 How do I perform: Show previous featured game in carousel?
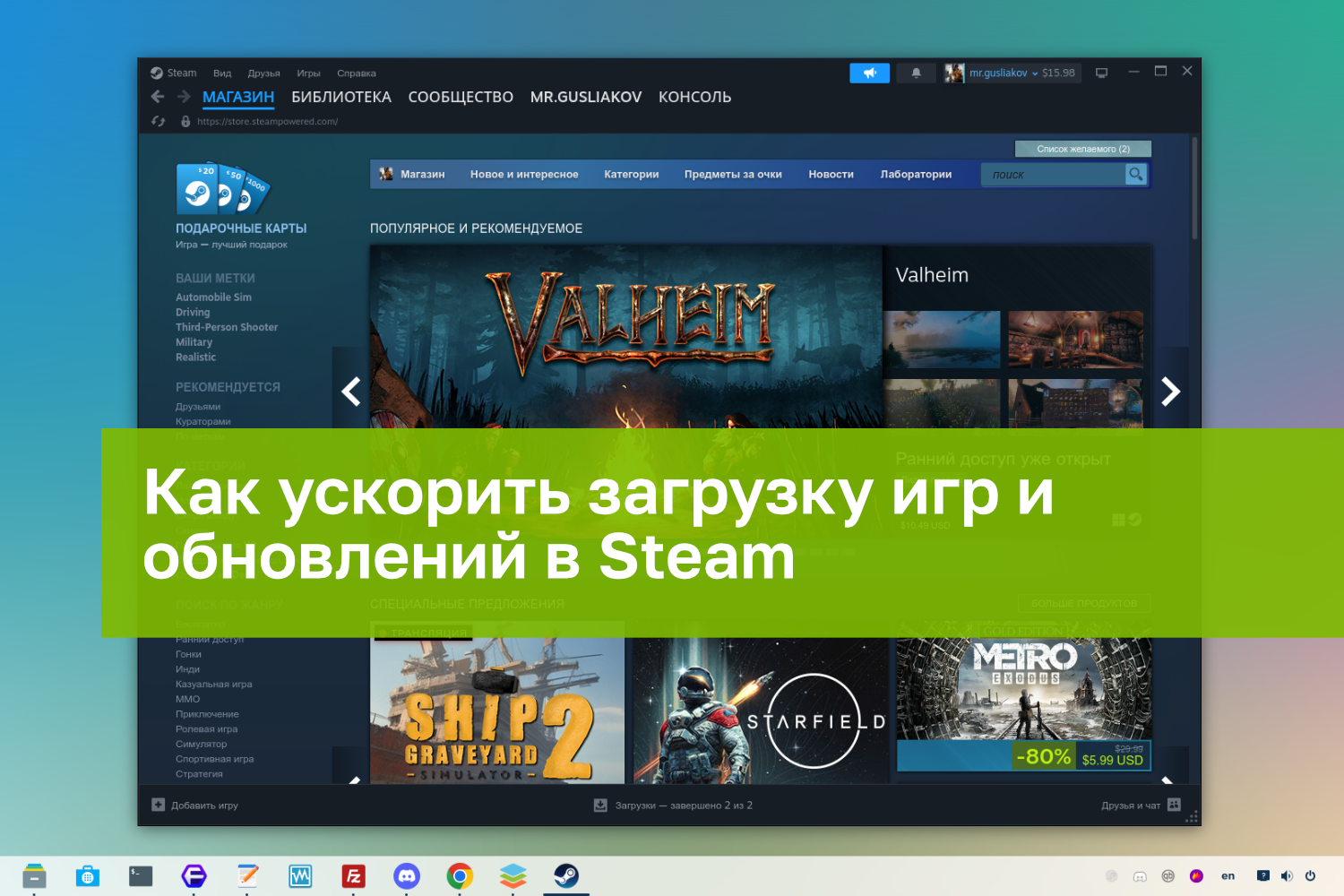[x=350, y=392]
